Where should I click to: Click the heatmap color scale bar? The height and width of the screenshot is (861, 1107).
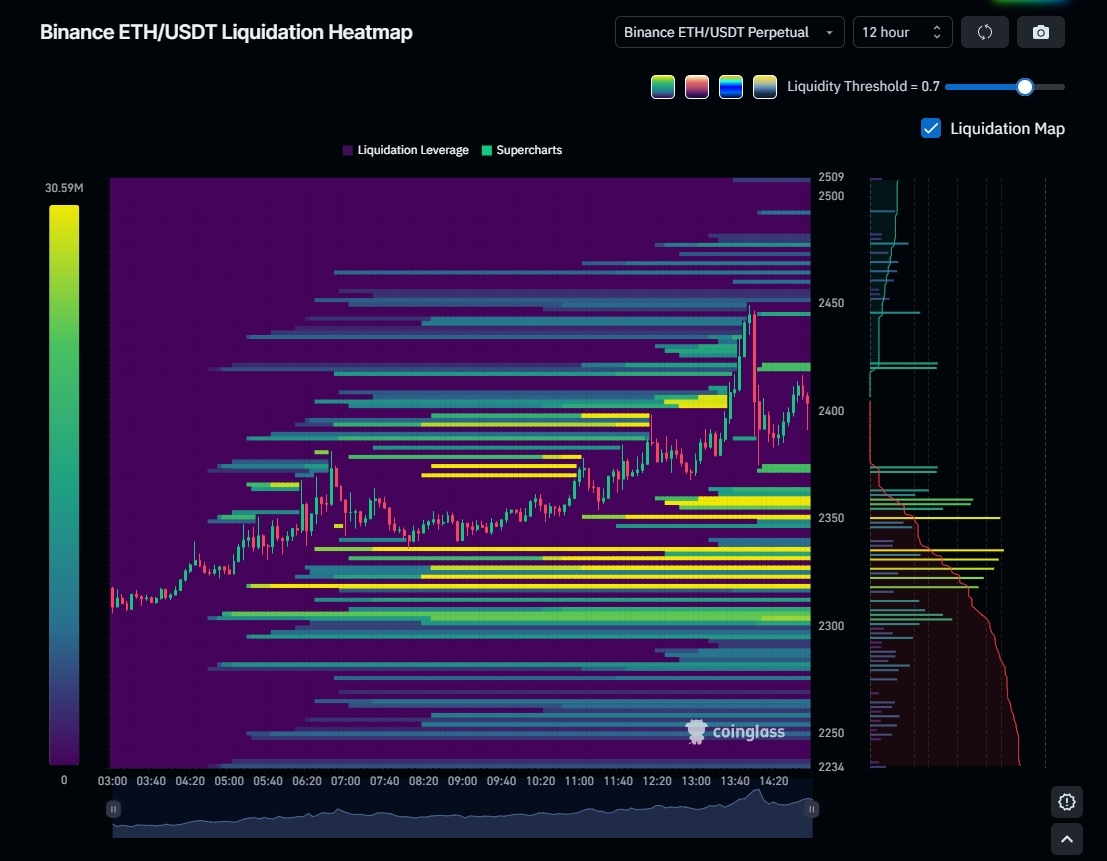point(64,484)
